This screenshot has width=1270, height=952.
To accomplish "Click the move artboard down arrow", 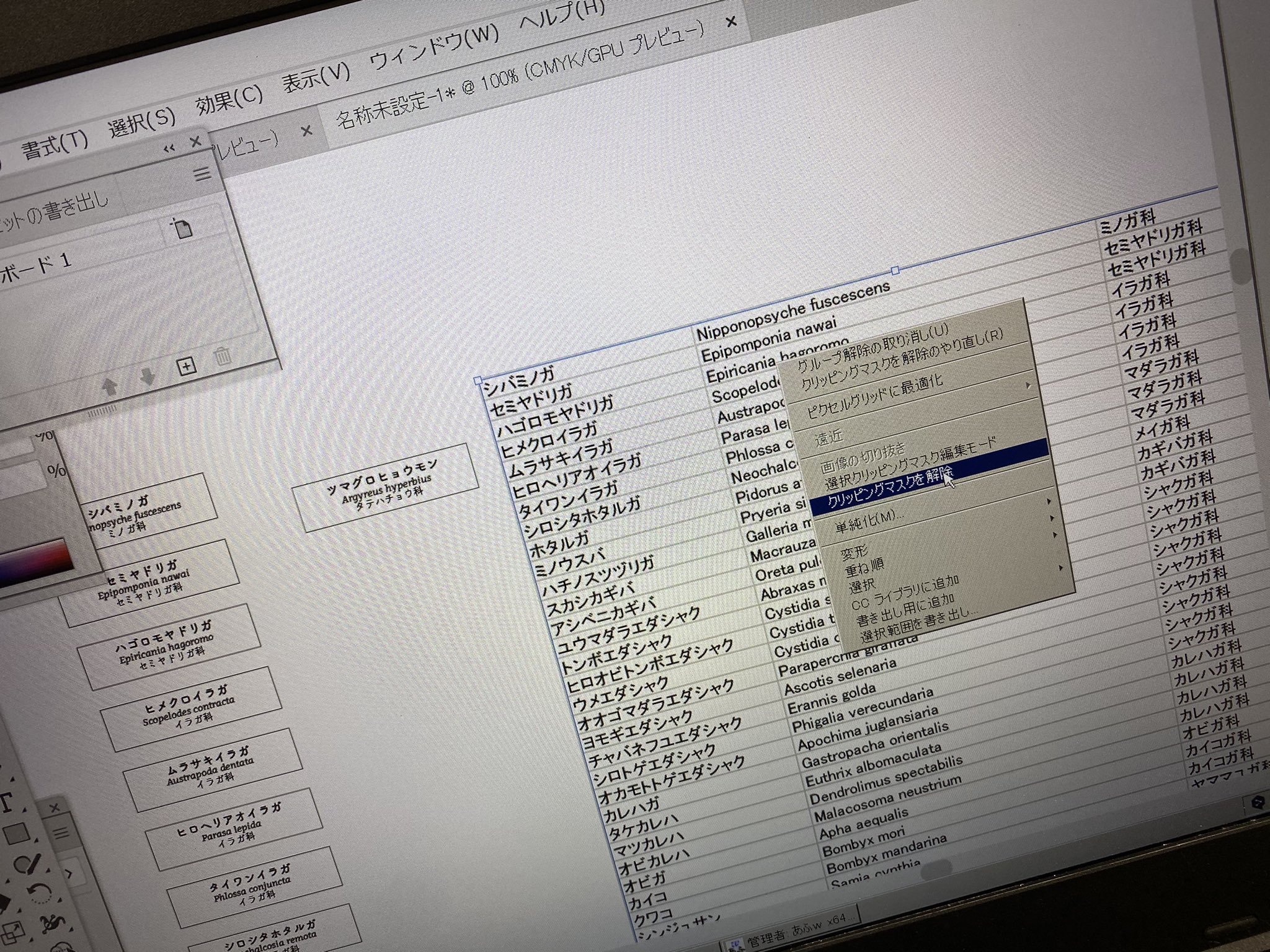I will point(148,376).
